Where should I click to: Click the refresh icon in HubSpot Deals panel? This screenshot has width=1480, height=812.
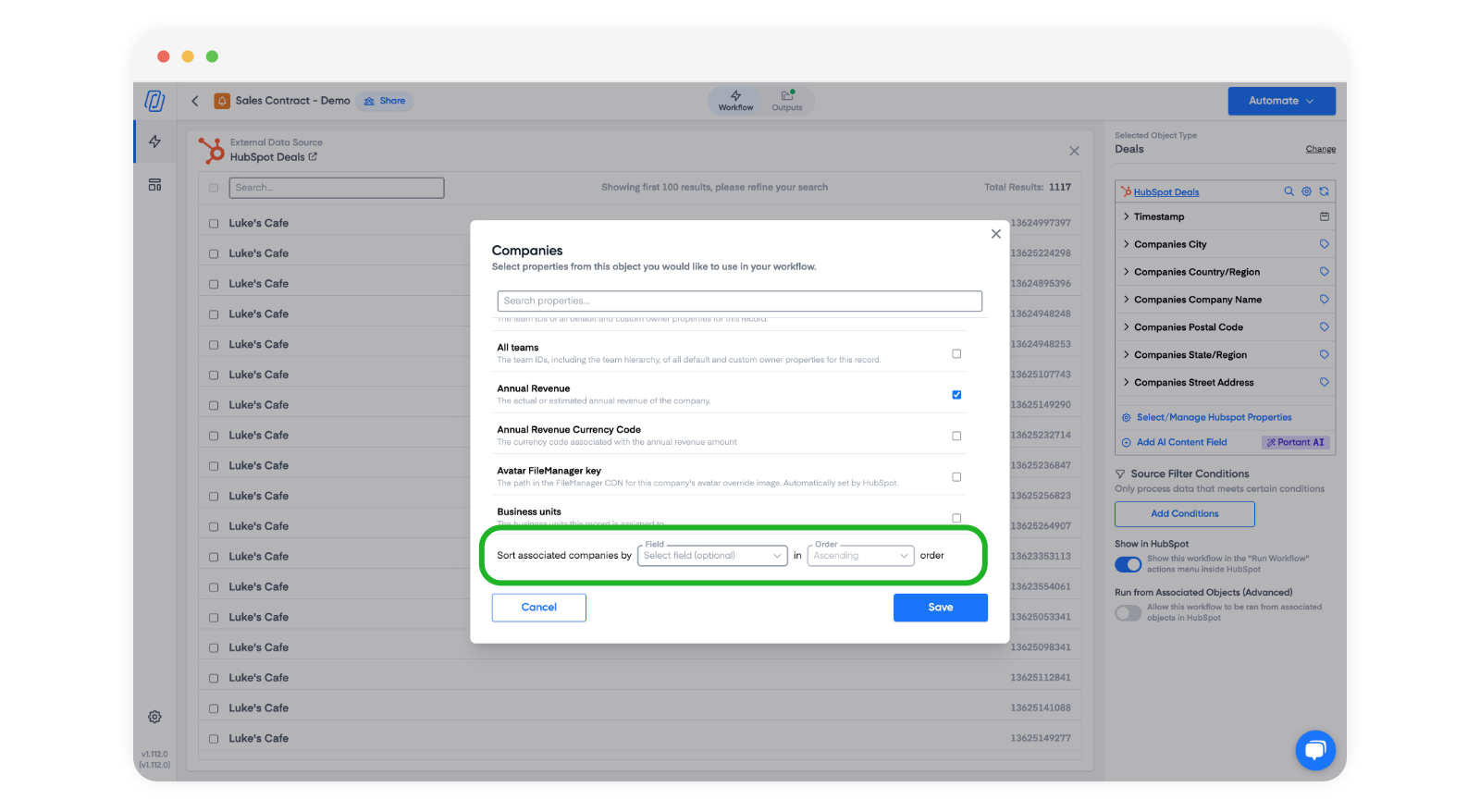point(1324,191)
